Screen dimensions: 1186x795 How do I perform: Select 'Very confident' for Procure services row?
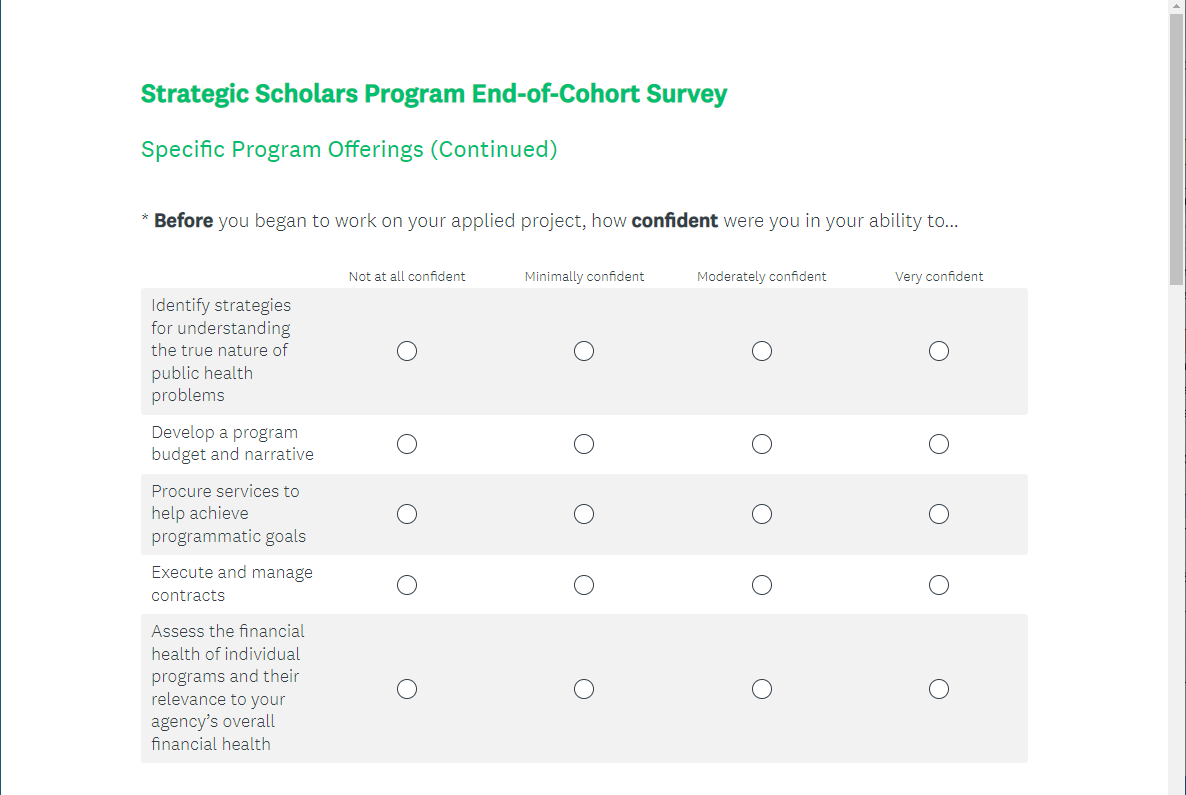939,514
